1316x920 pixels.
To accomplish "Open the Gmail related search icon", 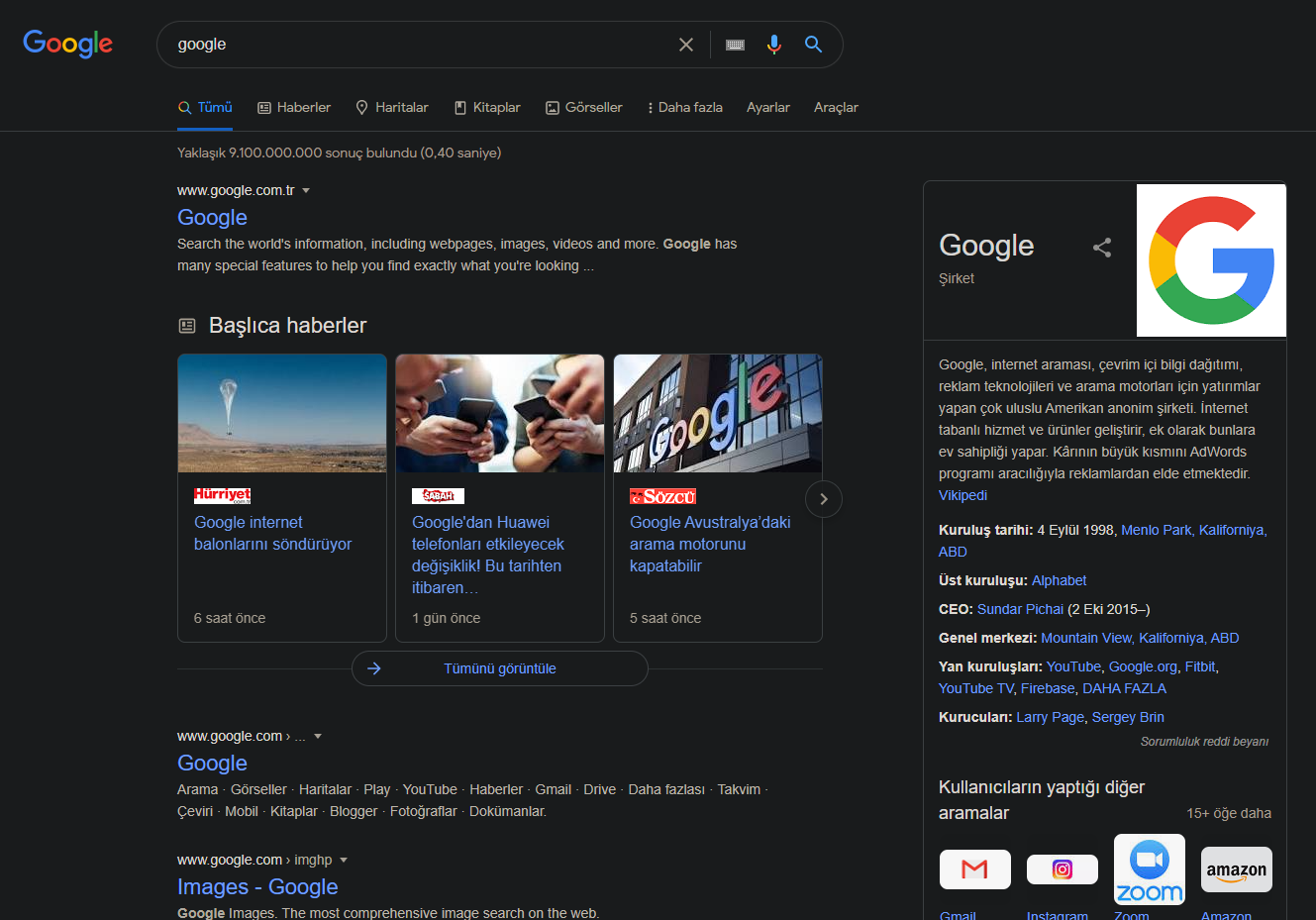I will [975, 869].
